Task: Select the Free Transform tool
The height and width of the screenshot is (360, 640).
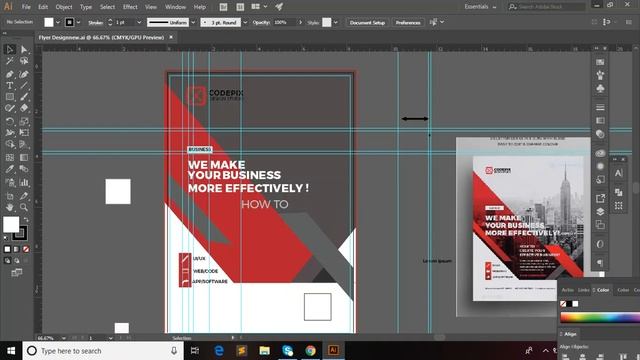Action: pyautogui.click(x=24, y=133)
